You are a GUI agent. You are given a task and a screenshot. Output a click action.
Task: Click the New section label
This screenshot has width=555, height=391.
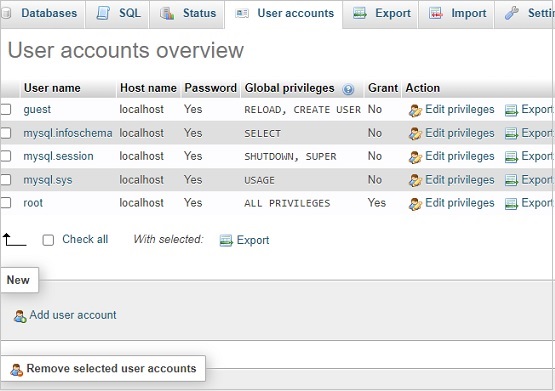[x=18, y=280]
